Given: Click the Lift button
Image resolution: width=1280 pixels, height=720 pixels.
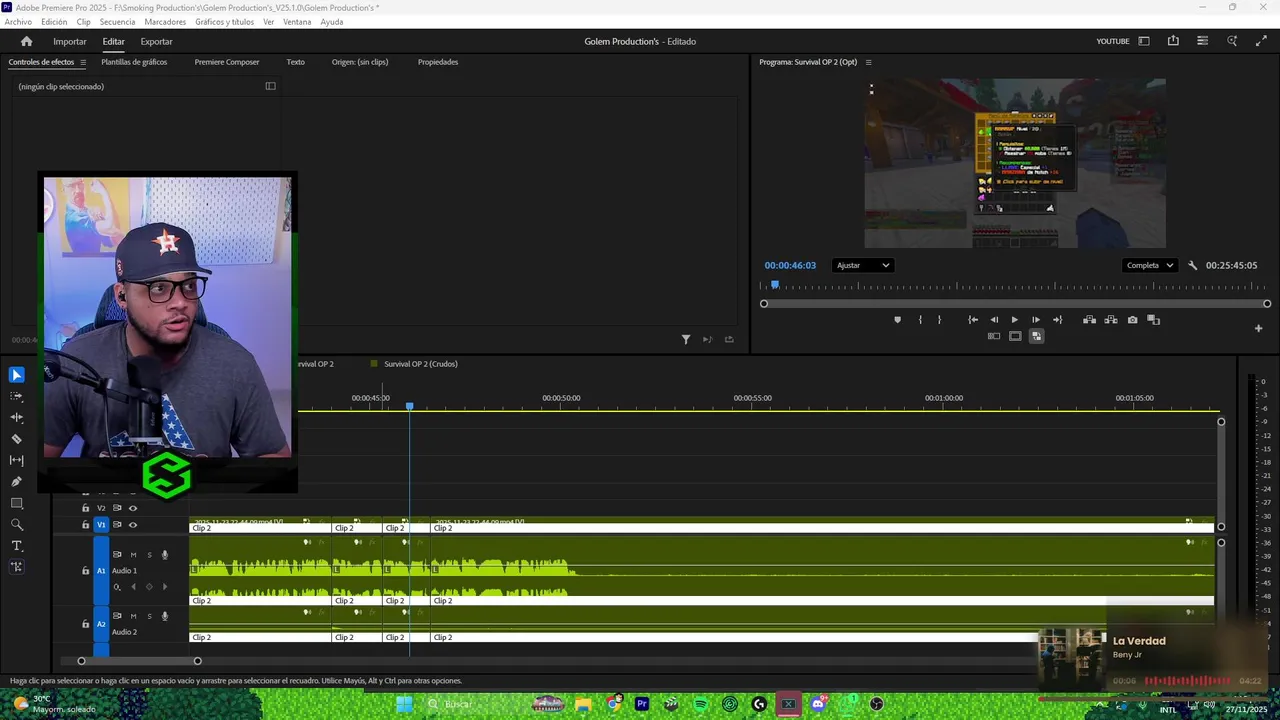Looking at the screenshot, I should [1089, 320].
